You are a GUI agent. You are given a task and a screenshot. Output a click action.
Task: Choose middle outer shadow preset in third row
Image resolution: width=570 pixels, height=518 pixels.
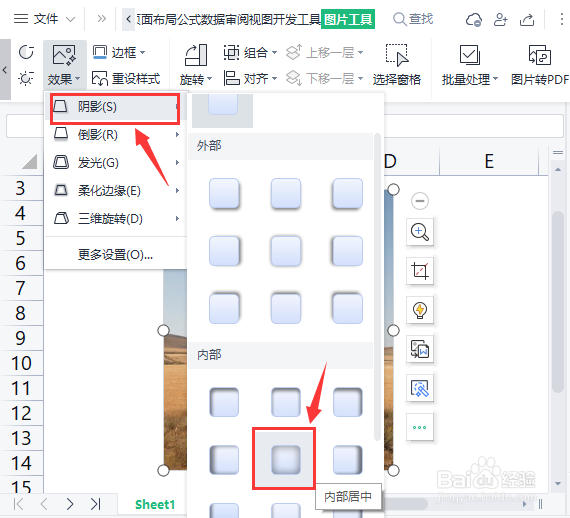(x=286, y=308)
